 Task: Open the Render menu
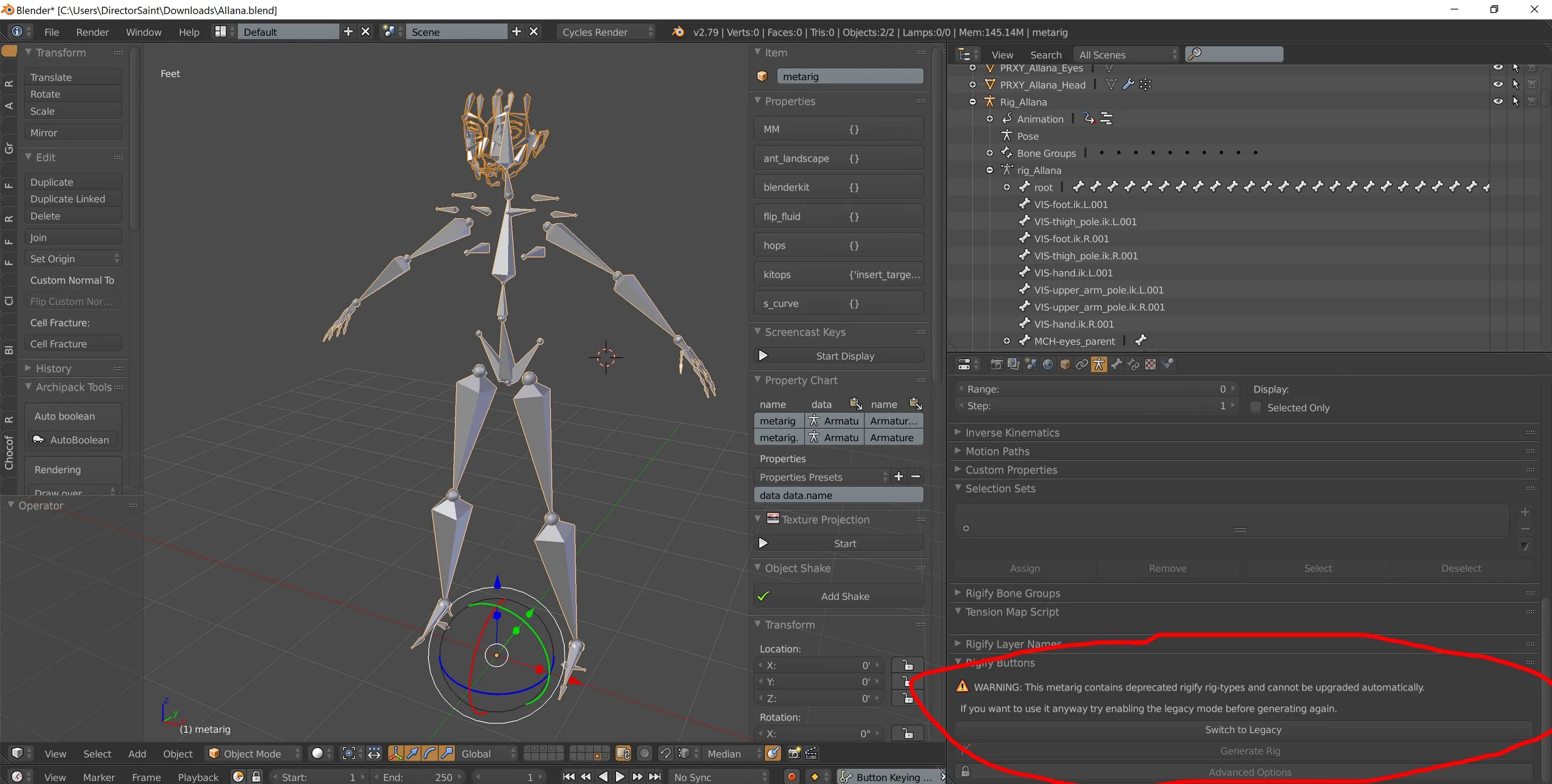92,32
